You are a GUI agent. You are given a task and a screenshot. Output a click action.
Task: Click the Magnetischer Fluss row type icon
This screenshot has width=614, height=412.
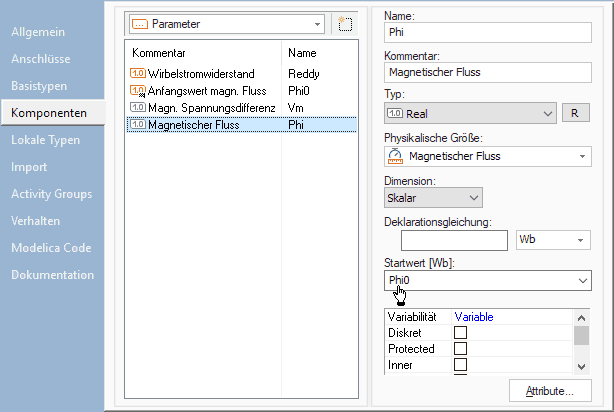(x=137, y=125)
